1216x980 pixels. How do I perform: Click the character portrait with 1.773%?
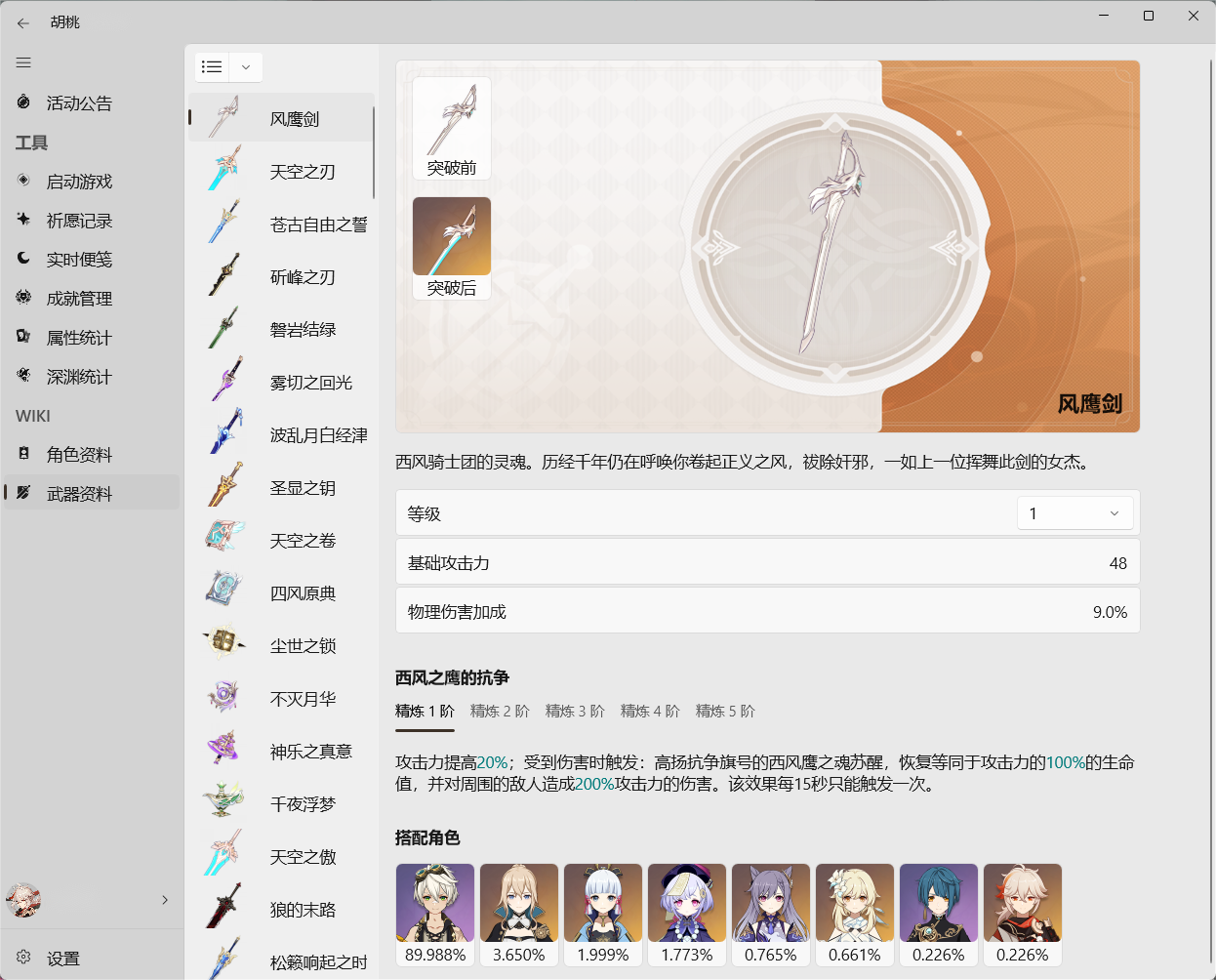(687, 915)
